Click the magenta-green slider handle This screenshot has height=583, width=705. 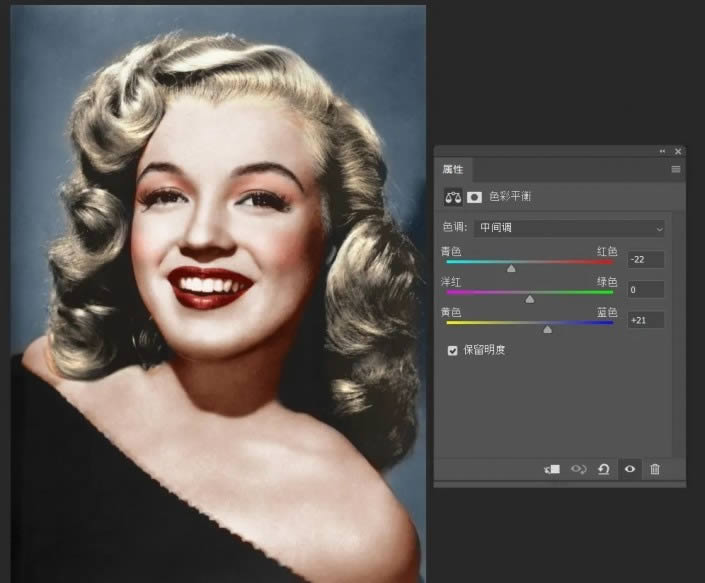pyautogui.click(x=530, y=299)
